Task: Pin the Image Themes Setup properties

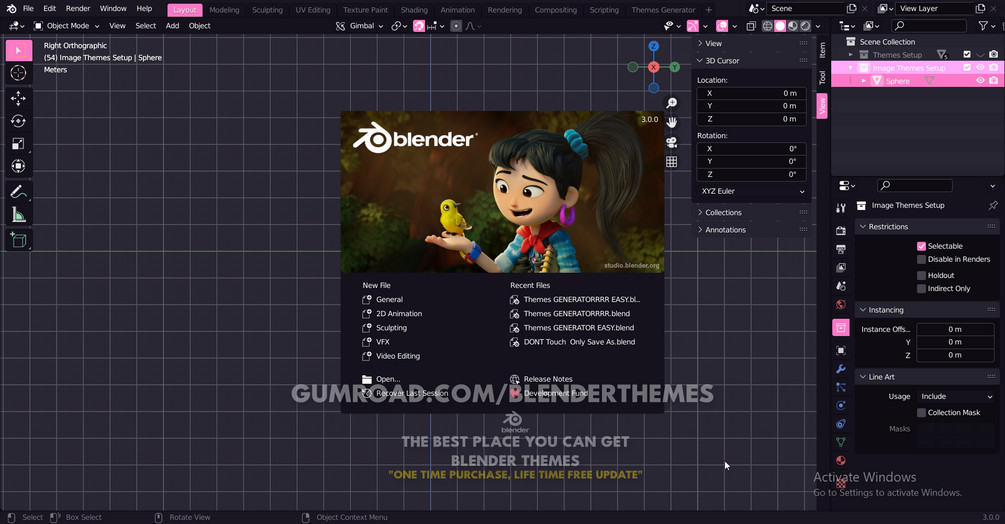Action: pos(993,206)
